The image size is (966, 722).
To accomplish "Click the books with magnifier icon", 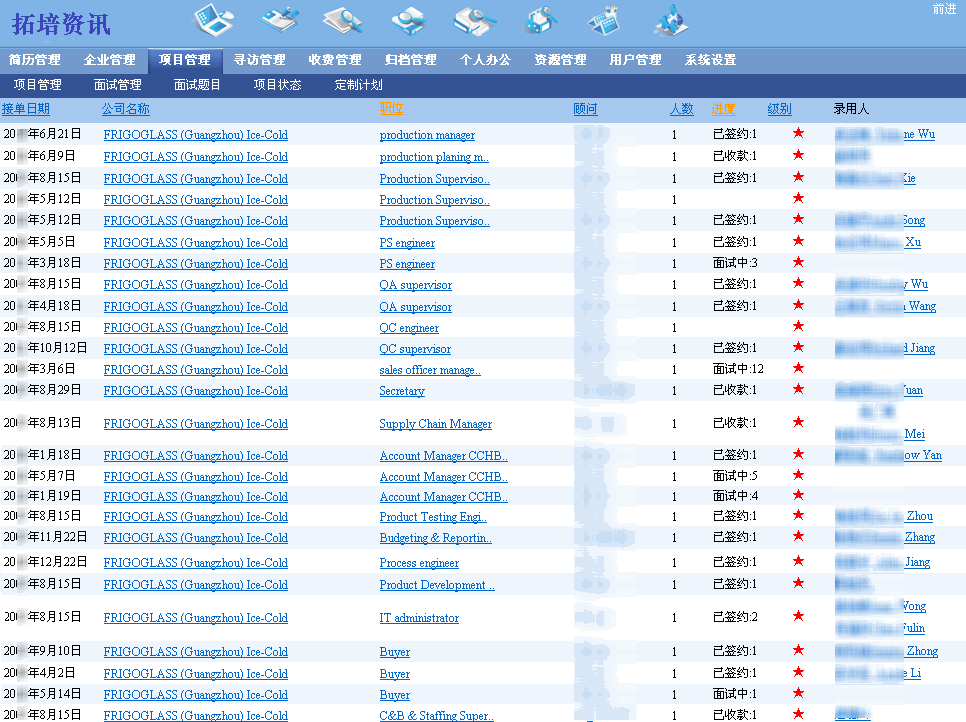I will (474, 20).
